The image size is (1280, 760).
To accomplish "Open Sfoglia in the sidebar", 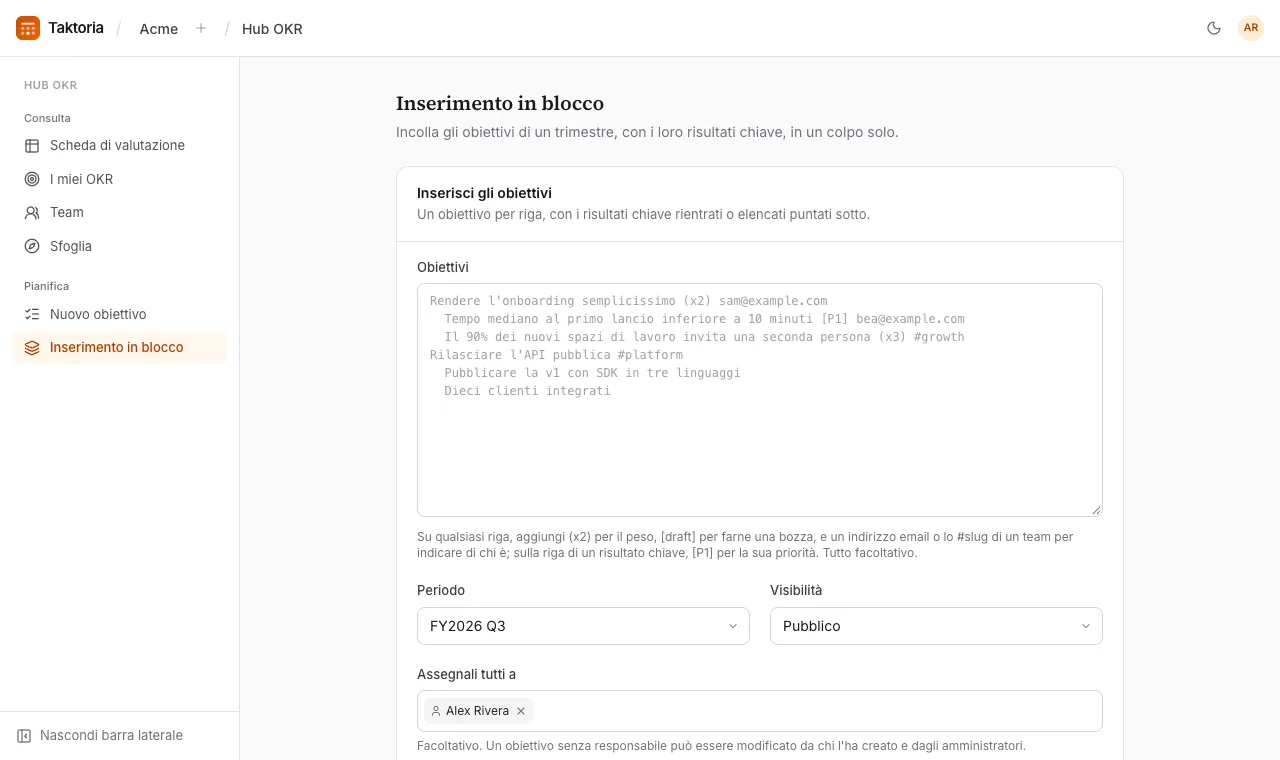I will point(119,246).
